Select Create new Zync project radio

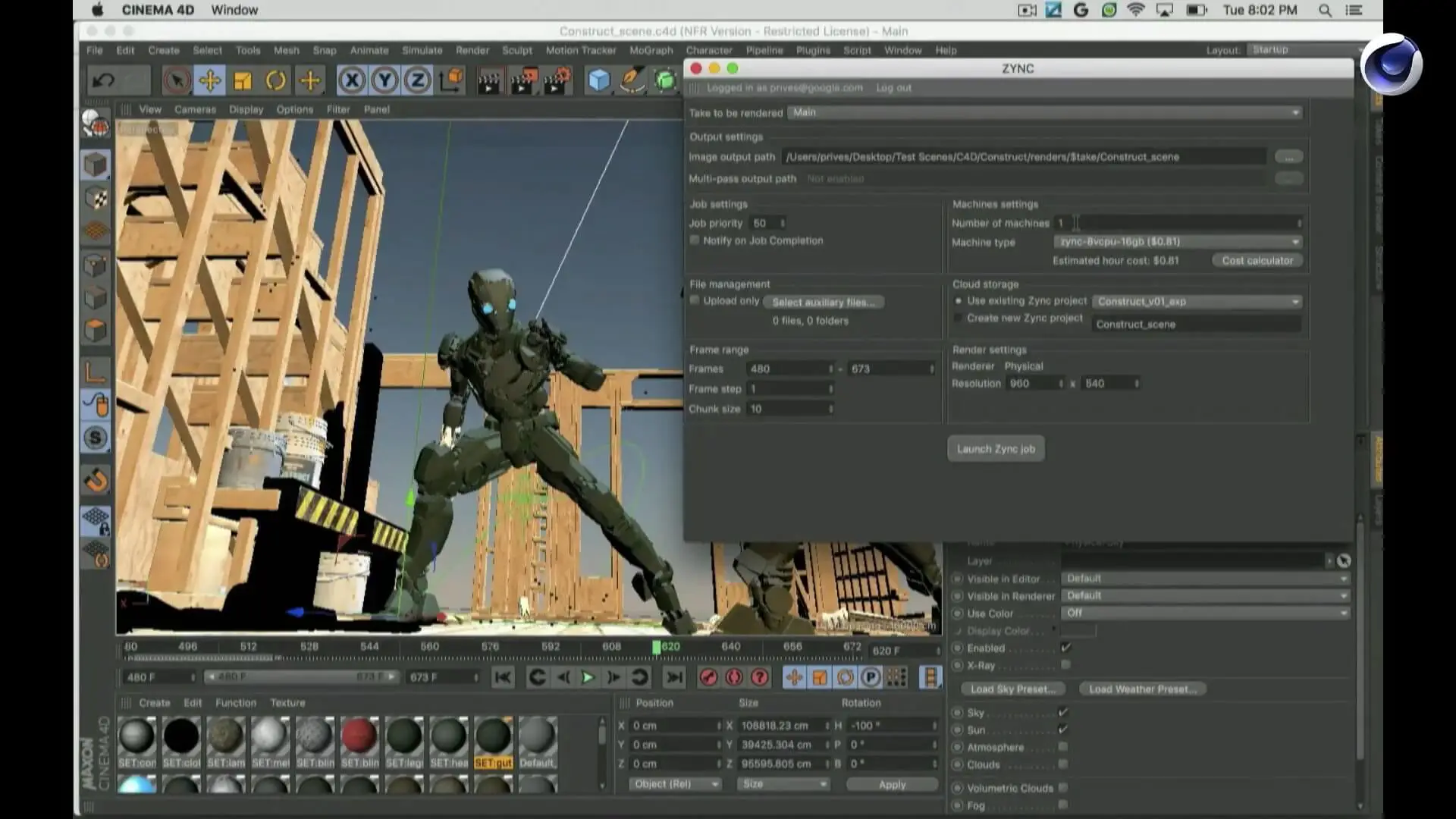[959, 318]
